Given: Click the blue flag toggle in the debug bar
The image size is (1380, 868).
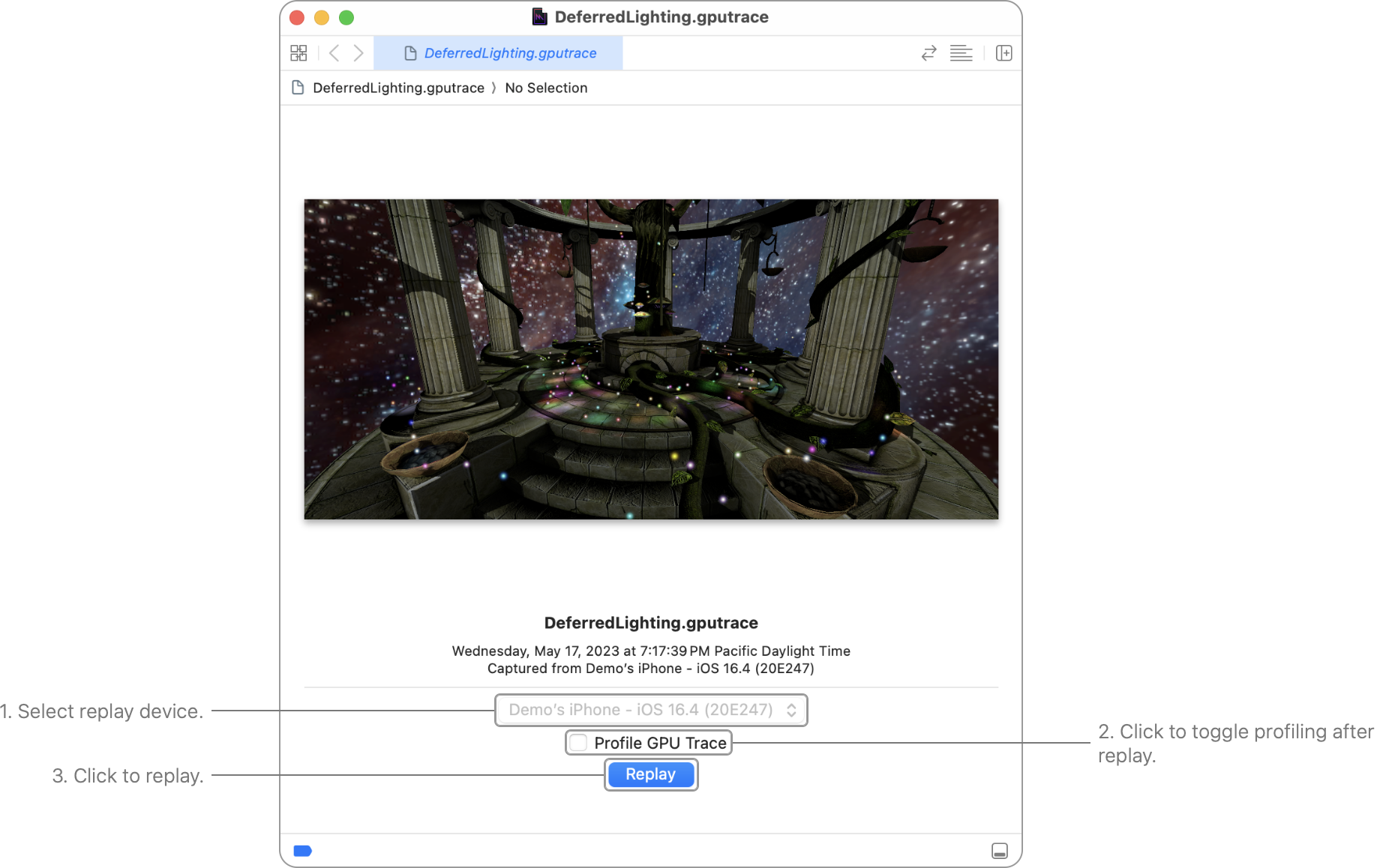Looking at the screenshot, I should click(303, 851).
